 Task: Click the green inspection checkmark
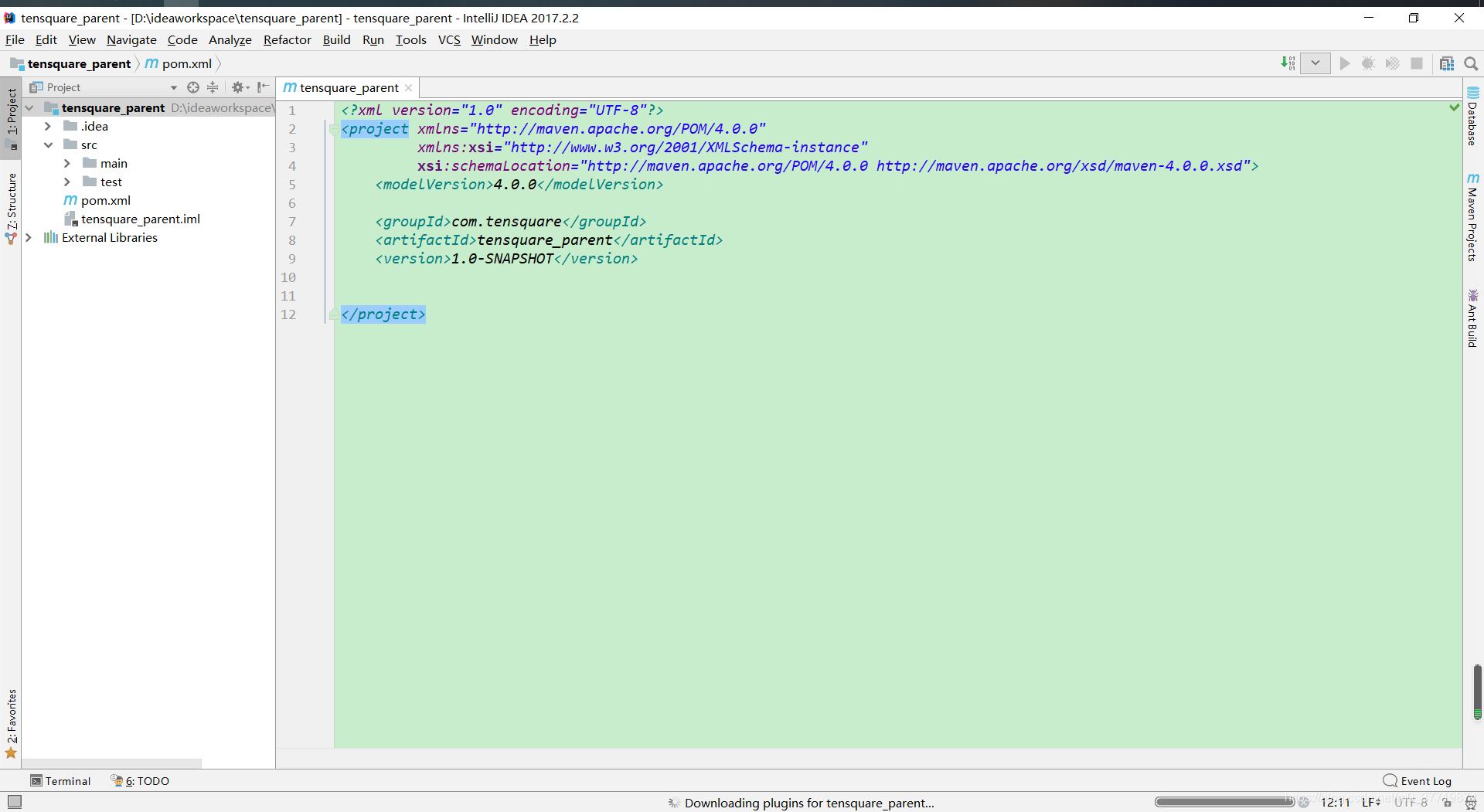1454,107
